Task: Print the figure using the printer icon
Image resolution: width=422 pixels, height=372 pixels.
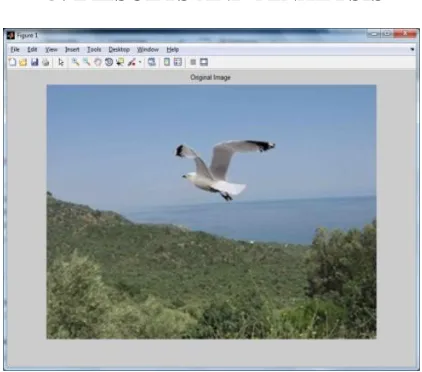Action: 46,62
